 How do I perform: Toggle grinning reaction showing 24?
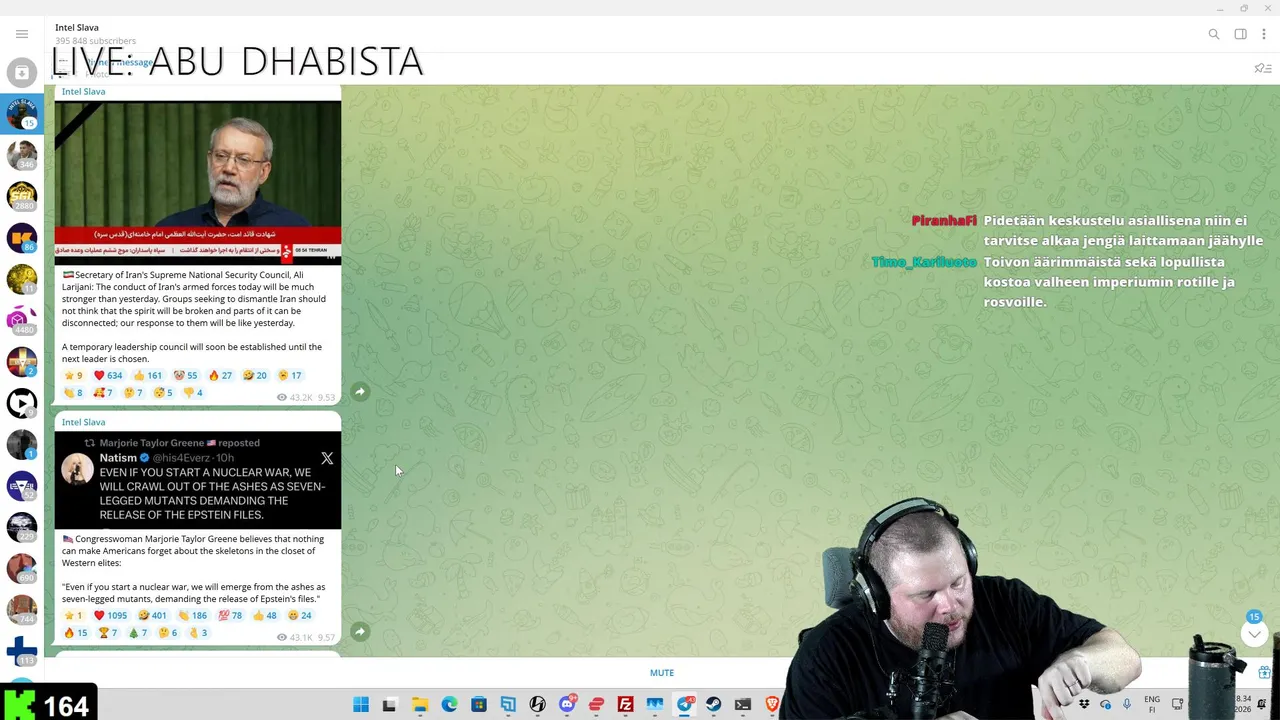click(x=300, y=616)
